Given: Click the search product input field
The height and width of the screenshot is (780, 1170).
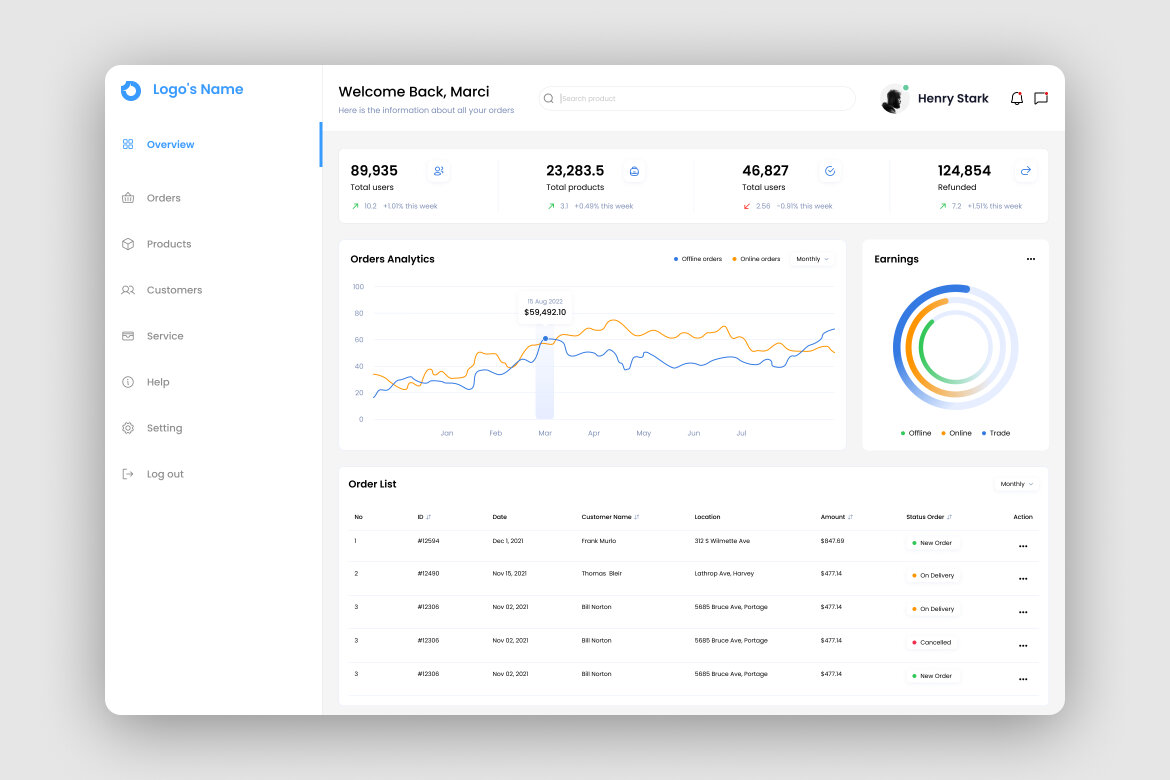Looking at the screenshot, I should pyautogui.click(x=697, y=98).
